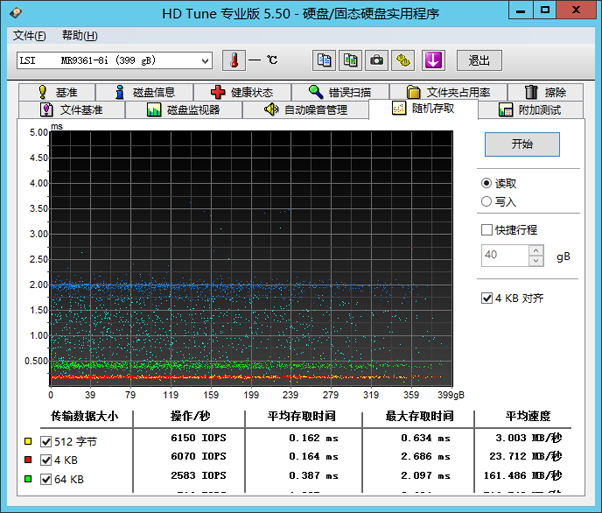602x513 pixels.
Task: Open the options gear icon
Action: point(403,60)
